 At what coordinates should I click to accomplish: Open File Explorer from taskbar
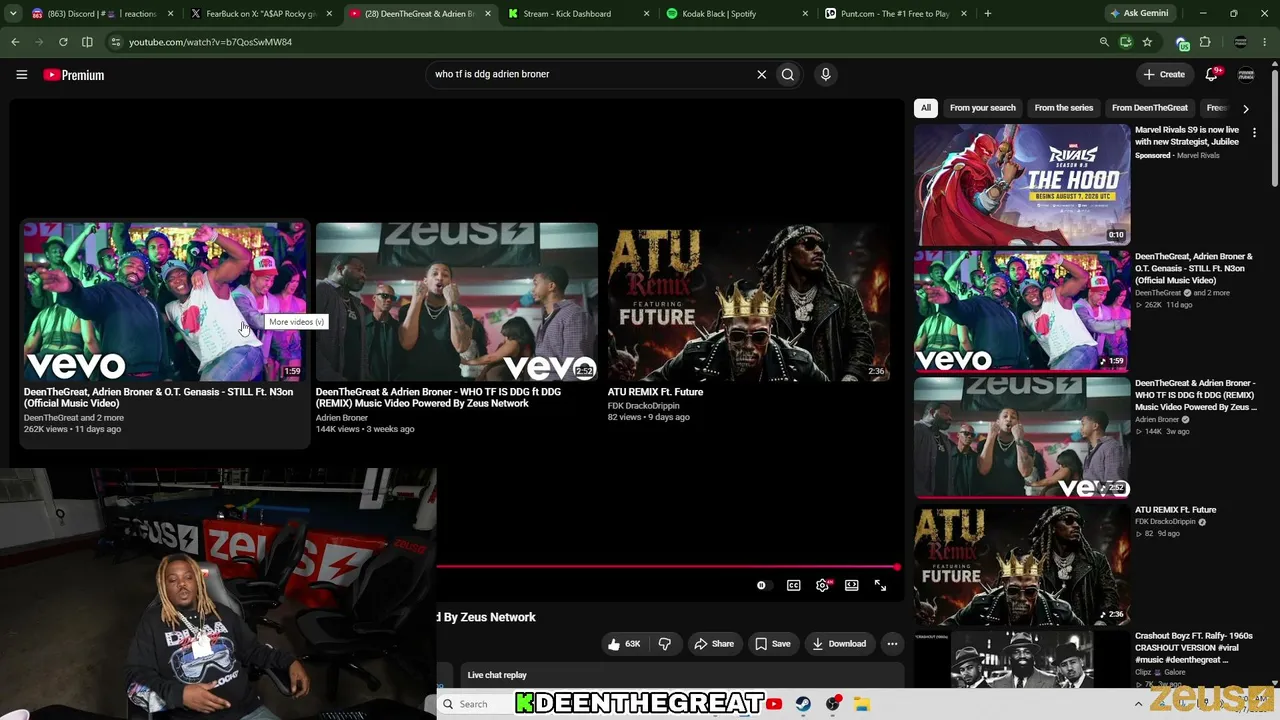[x=862, y=704]
